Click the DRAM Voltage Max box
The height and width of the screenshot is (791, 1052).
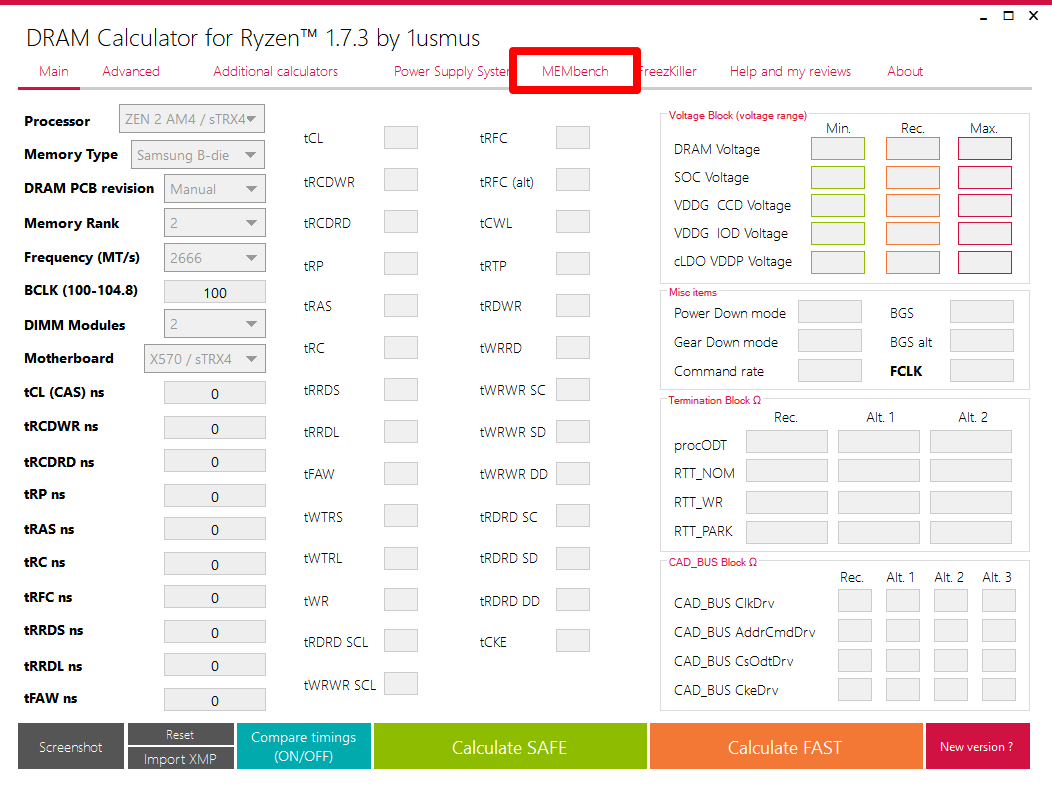984,148
